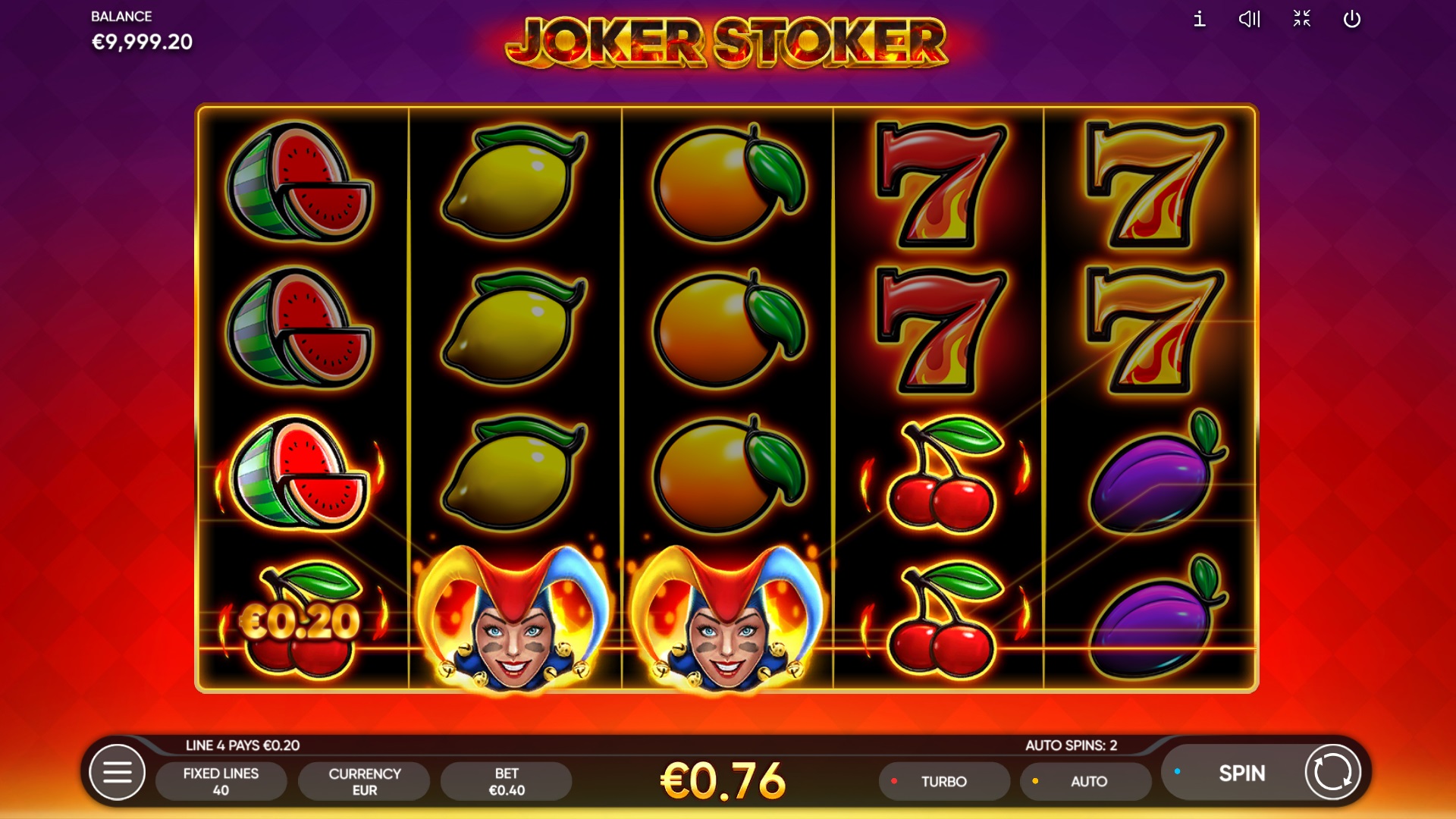Open the Currency EUR selector
This screenshot has height=819, width=1456.
click(364, 781)
